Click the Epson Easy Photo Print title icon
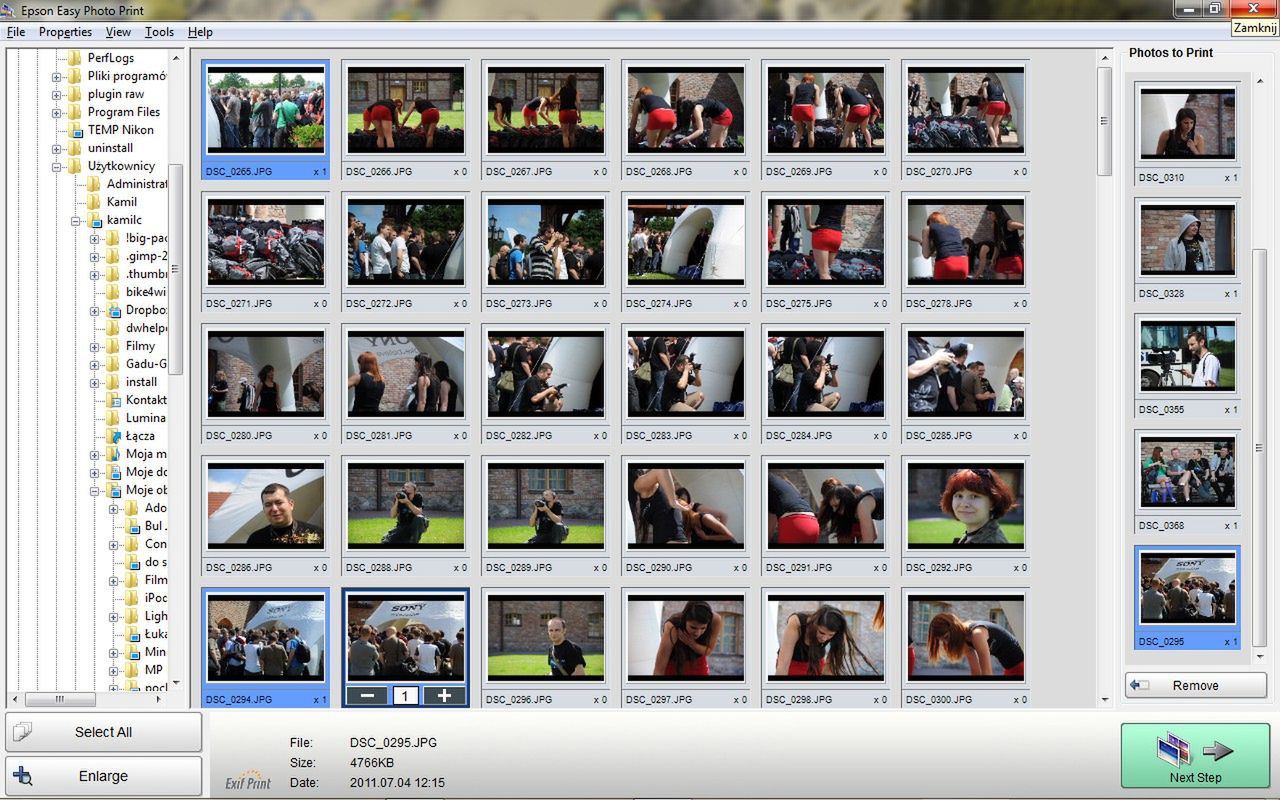Image resolution: width=1280 pixels, height=800 pixels. click(9, 10)
